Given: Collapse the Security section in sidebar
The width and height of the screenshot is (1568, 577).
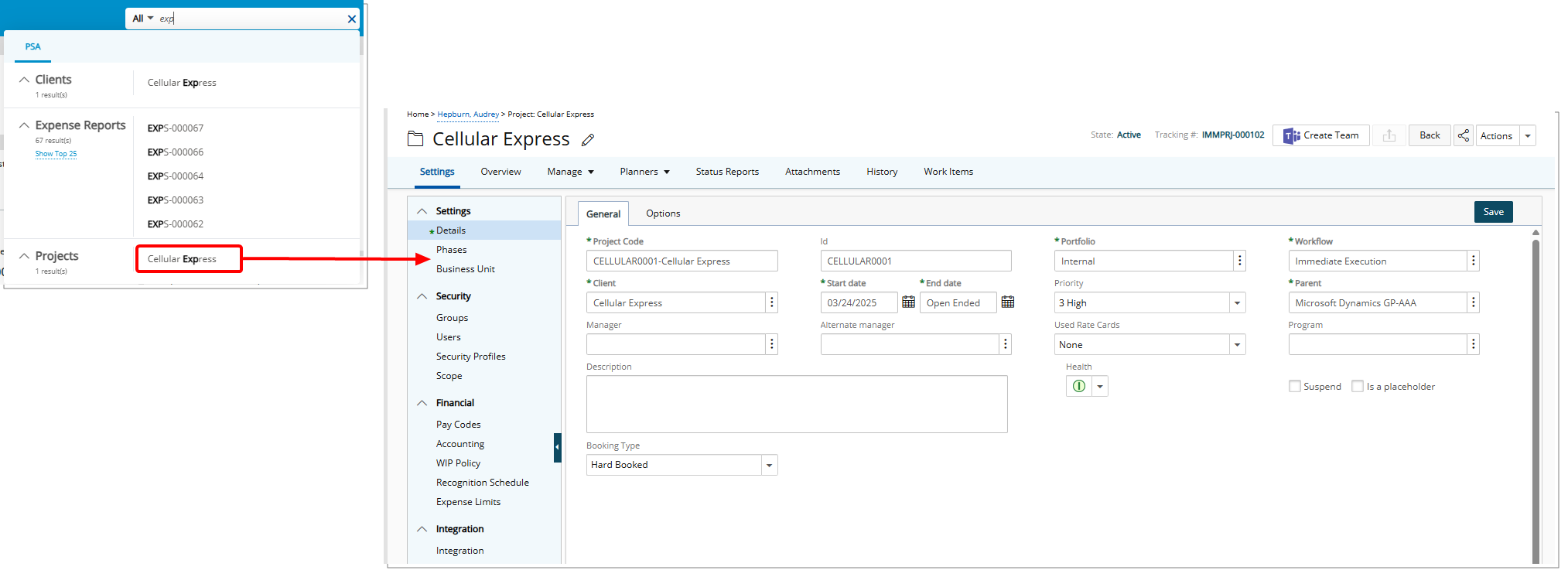Looking at the screenshot, I should 422,296.
